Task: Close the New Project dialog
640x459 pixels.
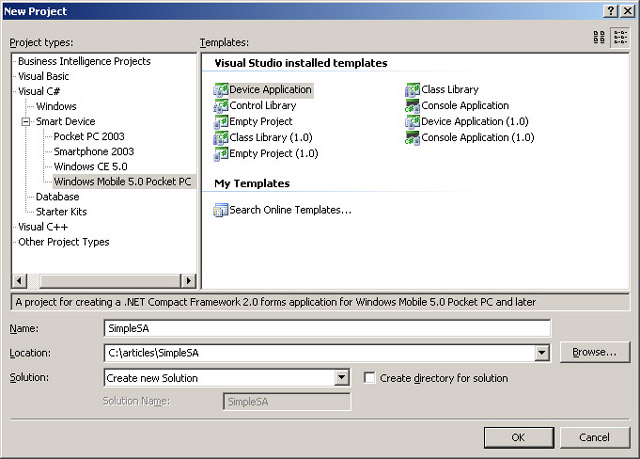Action: click(627, 11)
